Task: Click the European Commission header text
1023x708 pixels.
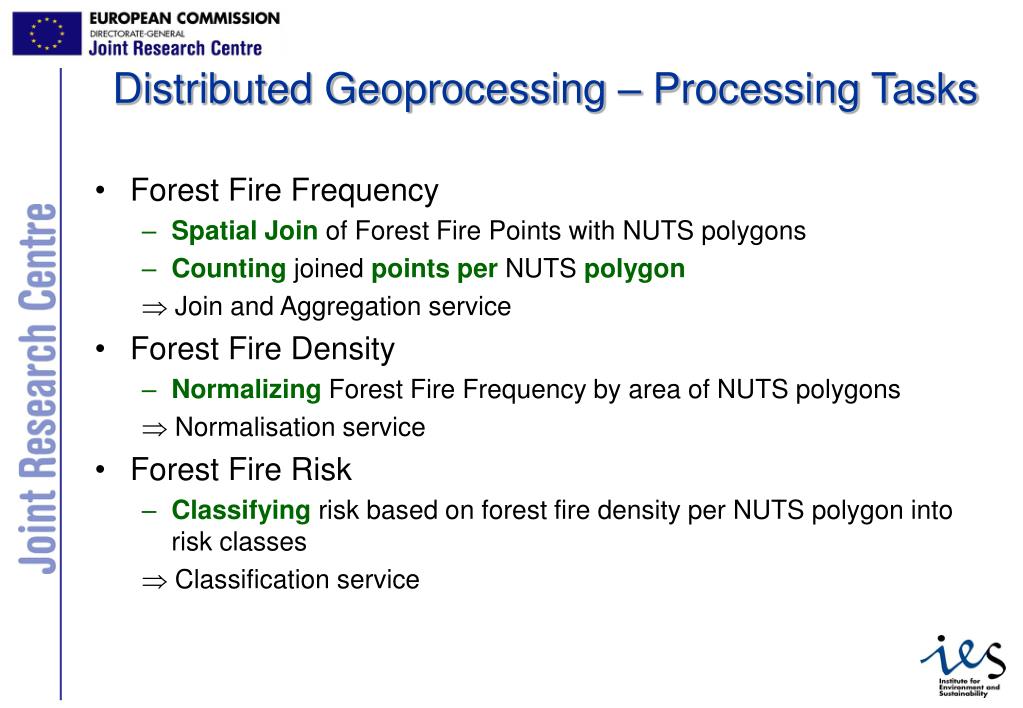Action: pos(185,18)
